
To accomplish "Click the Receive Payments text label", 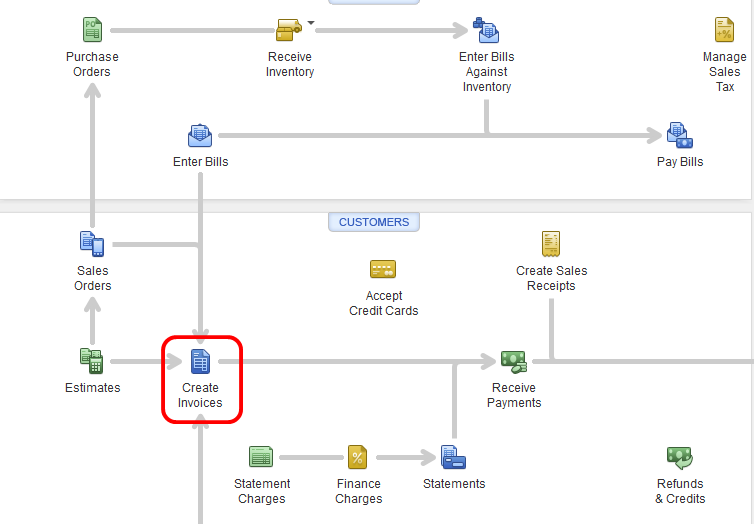I will click(x=514, y=395).
